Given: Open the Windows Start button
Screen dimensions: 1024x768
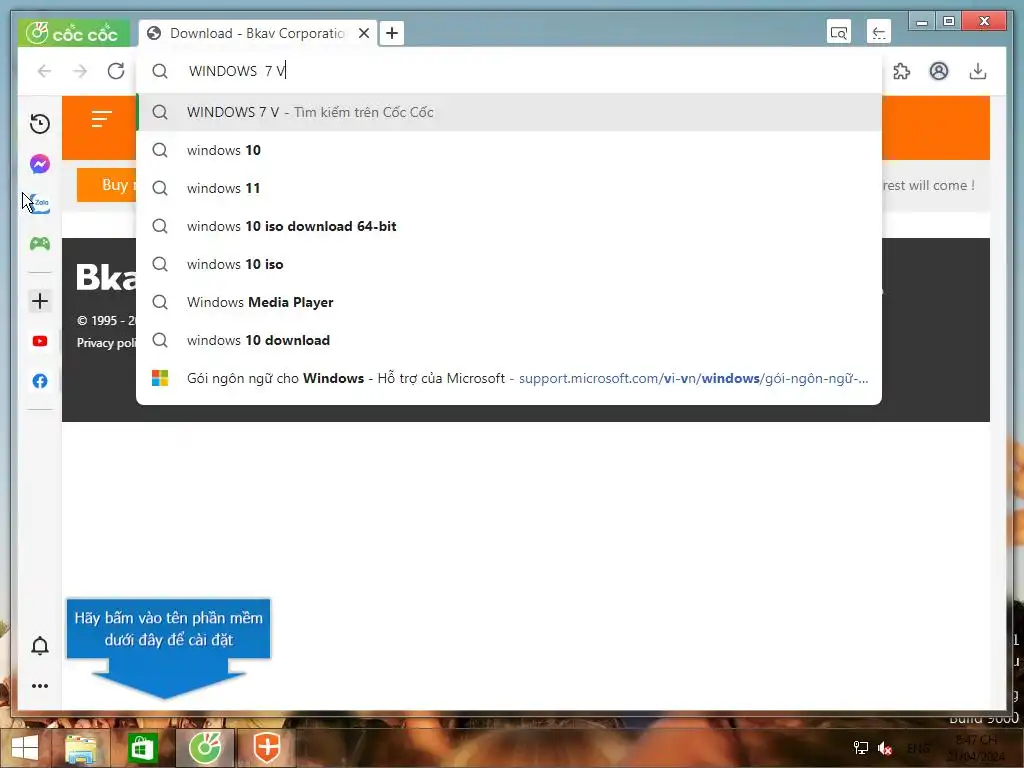Looking at the screenshot, I should 25,748.
